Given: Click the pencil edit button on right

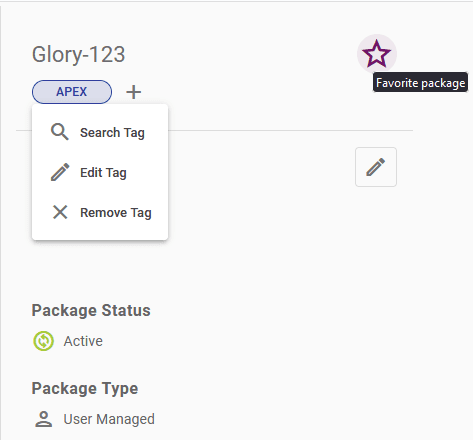Looking at the screenshot, I should click(x=376, y=167).
